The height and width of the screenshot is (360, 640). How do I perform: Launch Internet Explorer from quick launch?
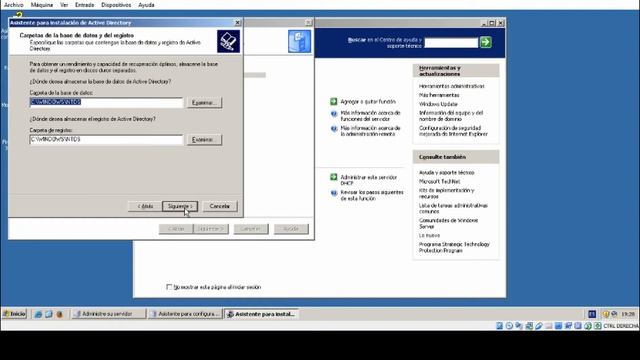[x=38, y=314]
